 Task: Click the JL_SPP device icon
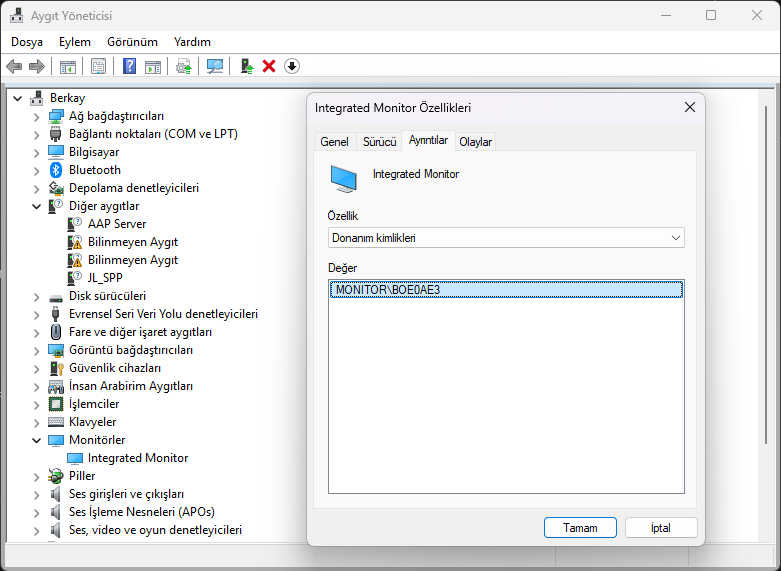click(75, 278)
